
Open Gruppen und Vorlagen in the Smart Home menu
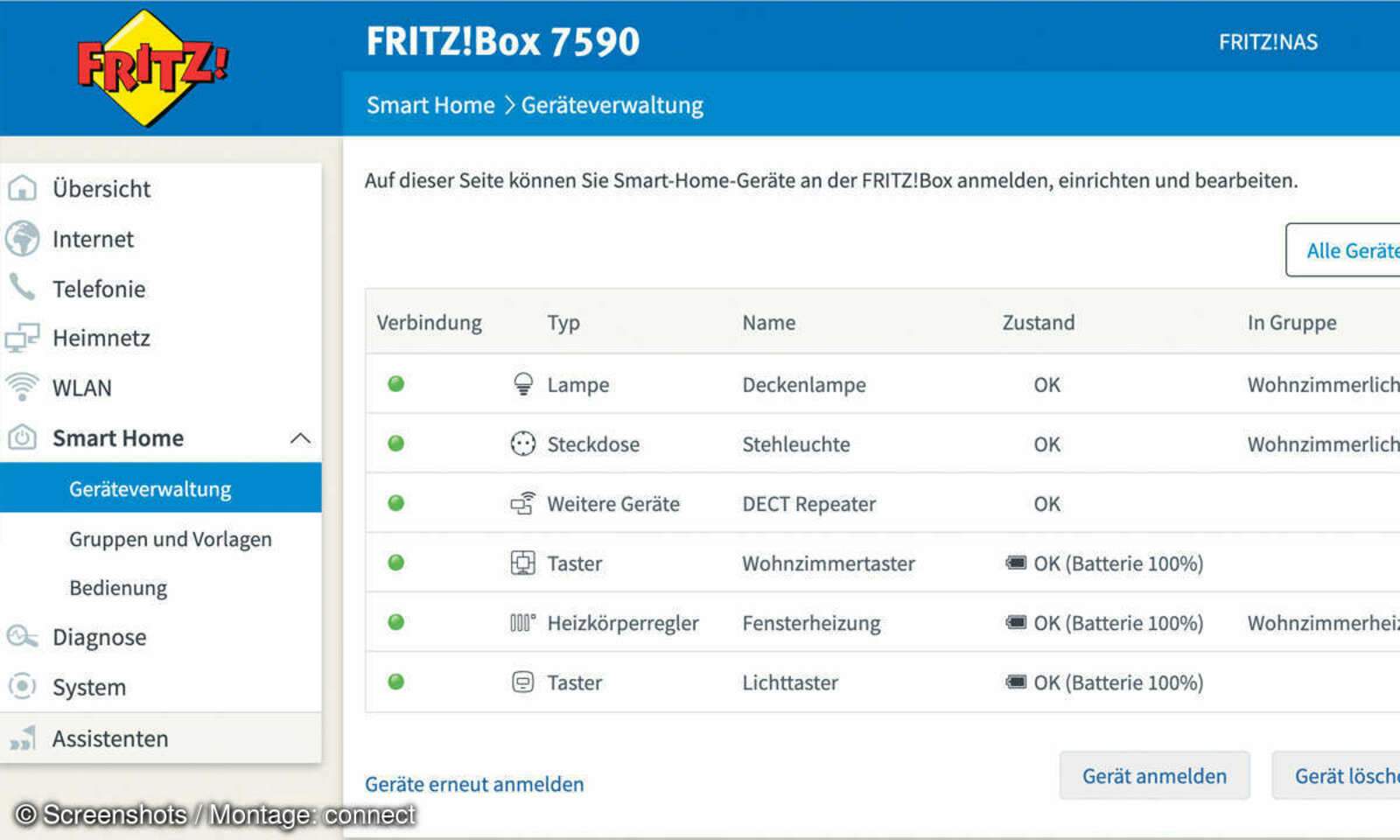171,539
